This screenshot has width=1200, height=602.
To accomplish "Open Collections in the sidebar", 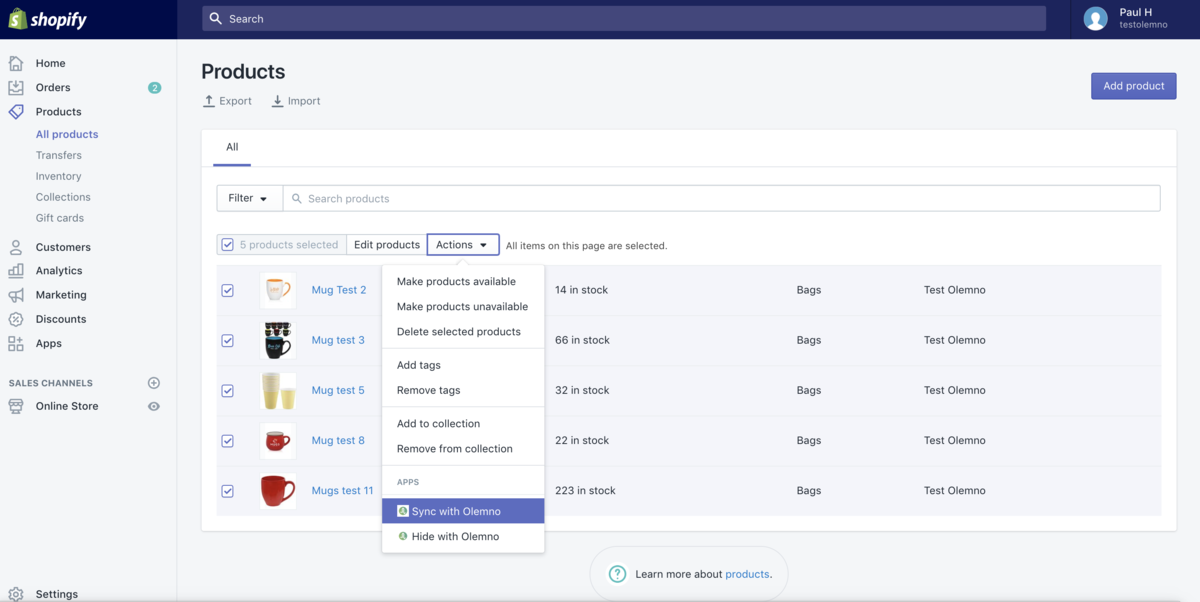I will coord(63,197).
